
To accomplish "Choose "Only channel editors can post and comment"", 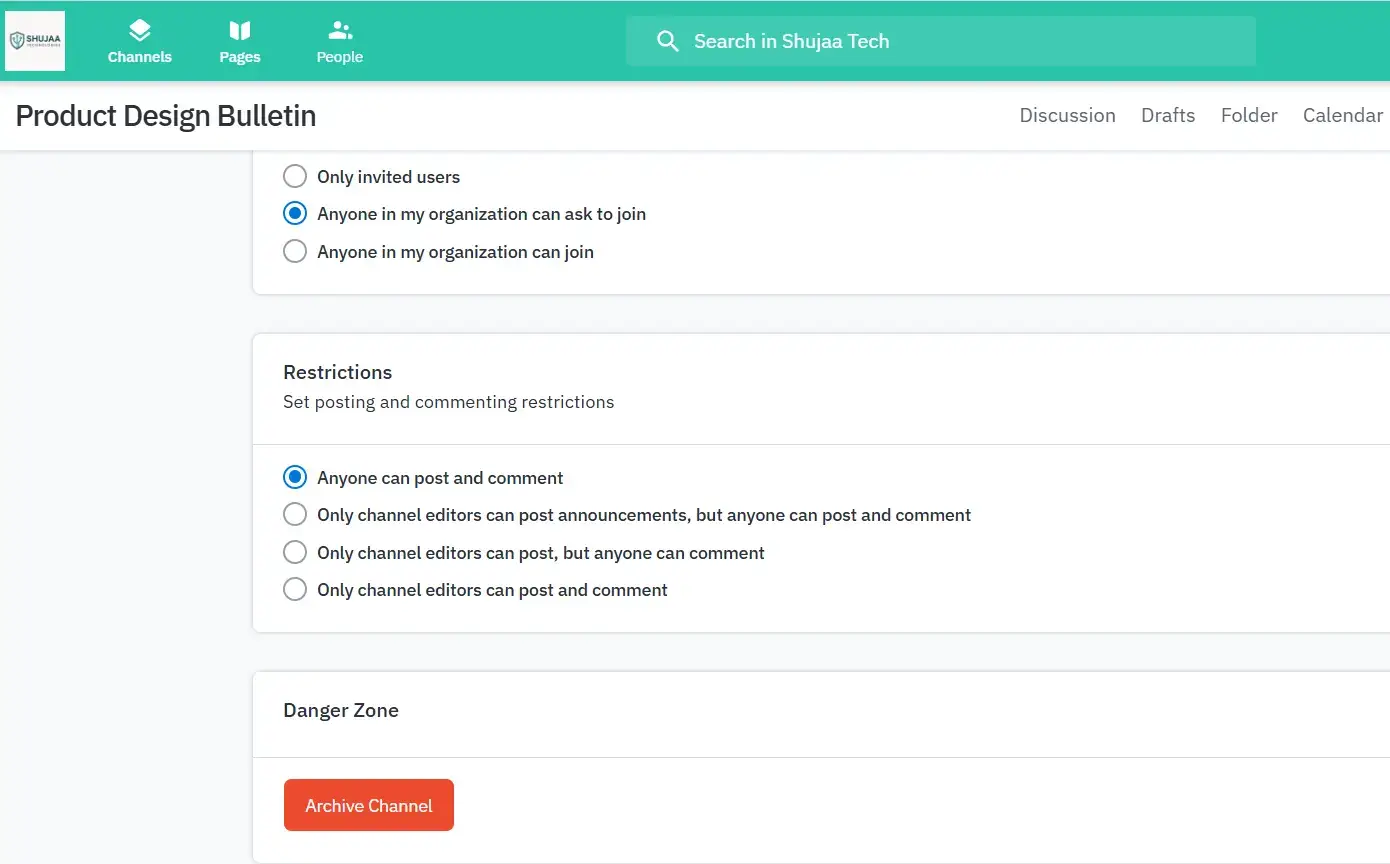I will (295, 590).
